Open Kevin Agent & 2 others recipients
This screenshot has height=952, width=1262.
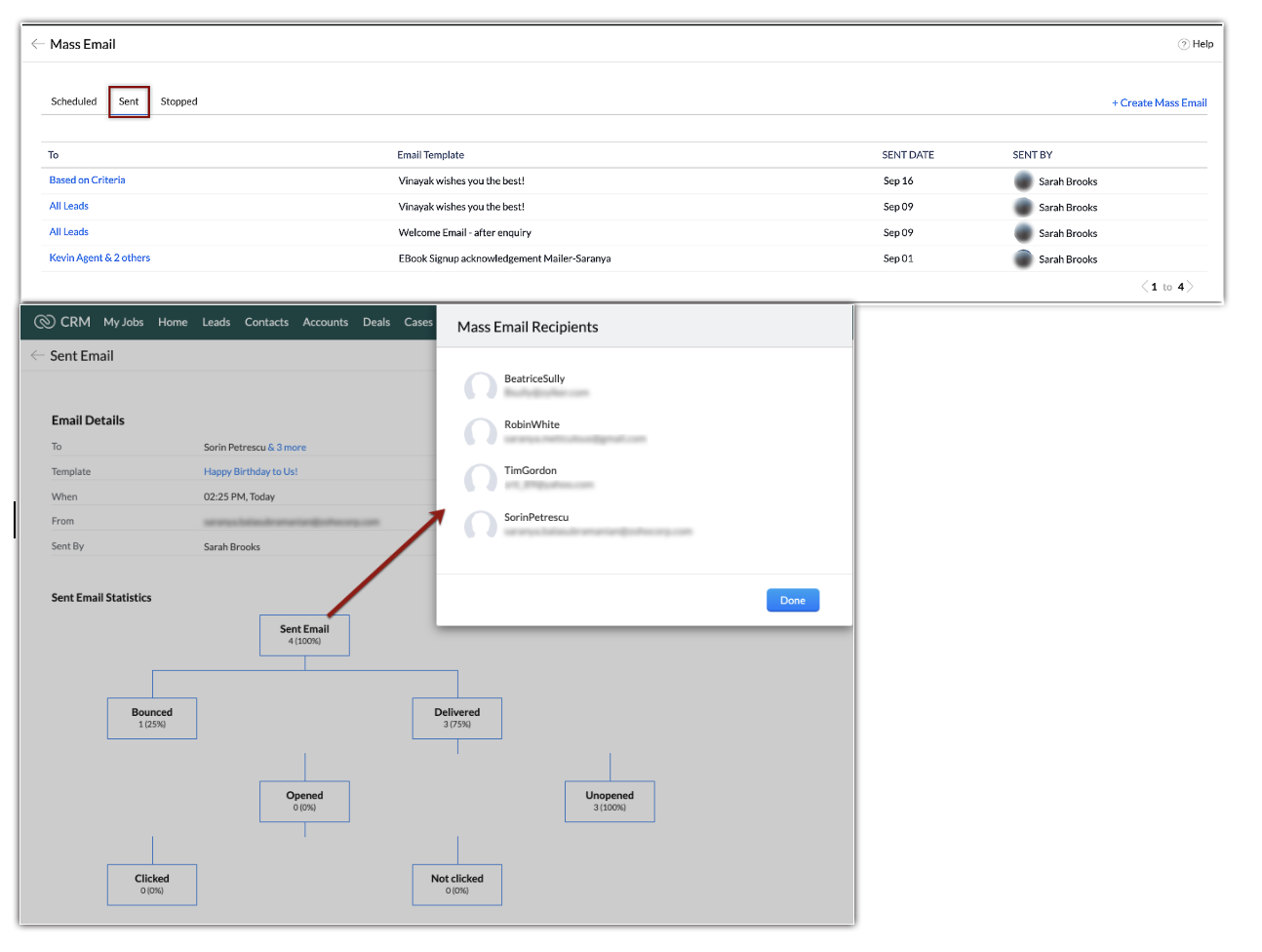tap(99, 258)
